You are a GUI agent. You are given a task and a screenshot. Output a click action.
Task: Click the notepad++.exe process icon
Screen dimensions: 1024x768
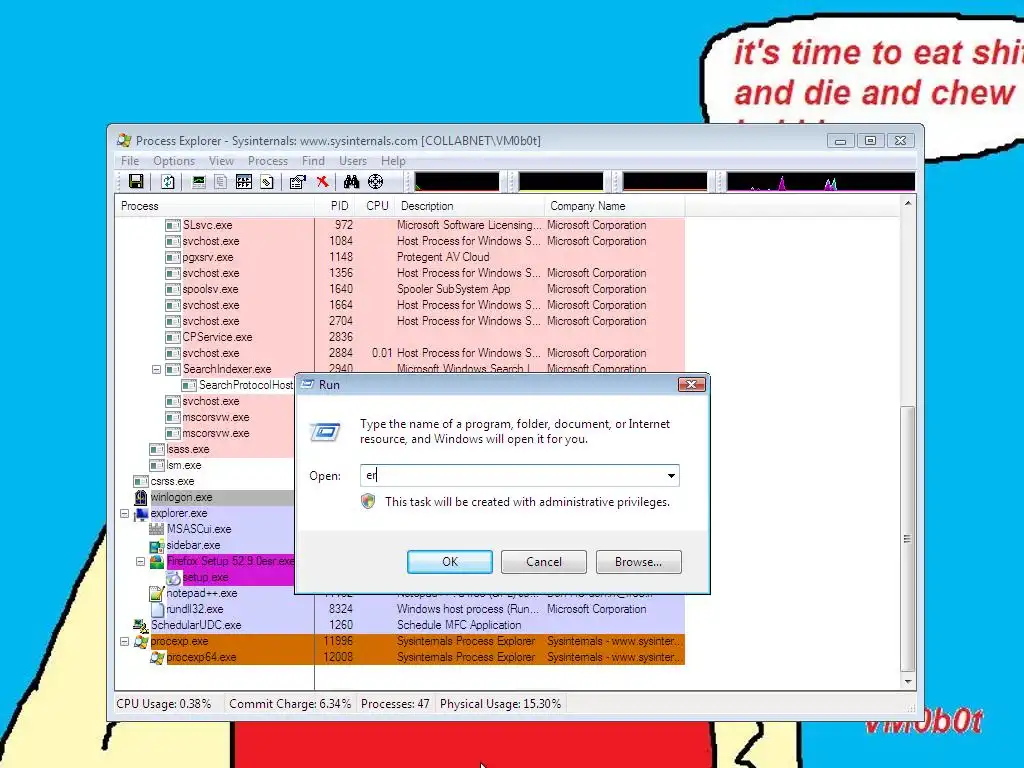(156, 594)
